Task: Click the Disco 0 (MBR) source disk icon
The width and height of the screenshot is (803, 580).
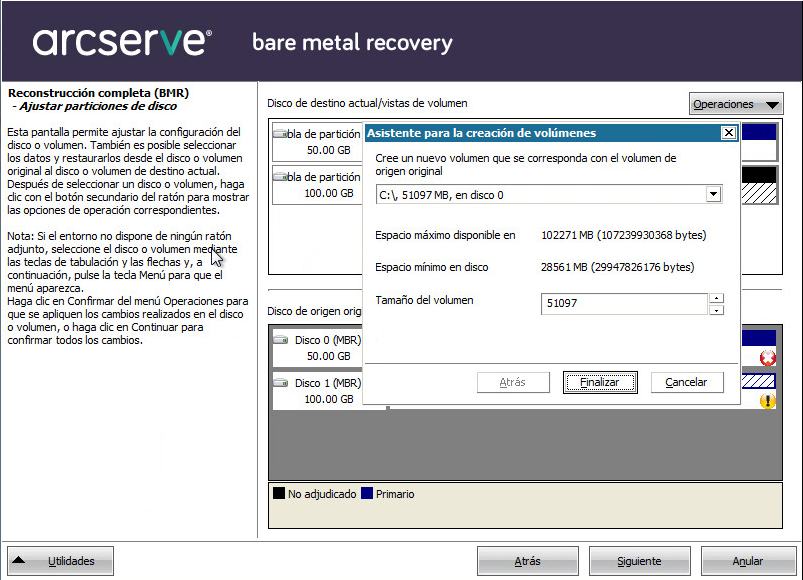Action: [x=282, y=341]
